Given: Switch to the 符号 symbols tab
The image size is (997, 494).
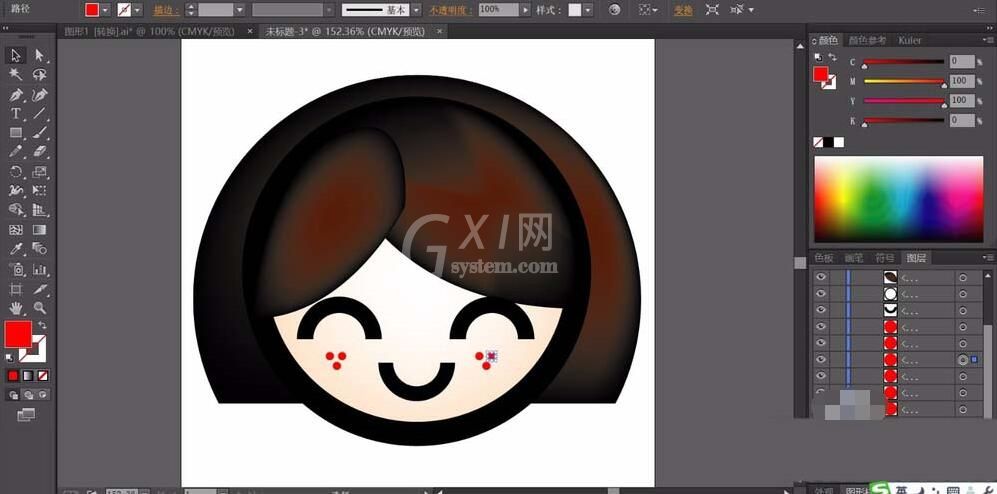Looking at the screenshot, I should (884, 257).
